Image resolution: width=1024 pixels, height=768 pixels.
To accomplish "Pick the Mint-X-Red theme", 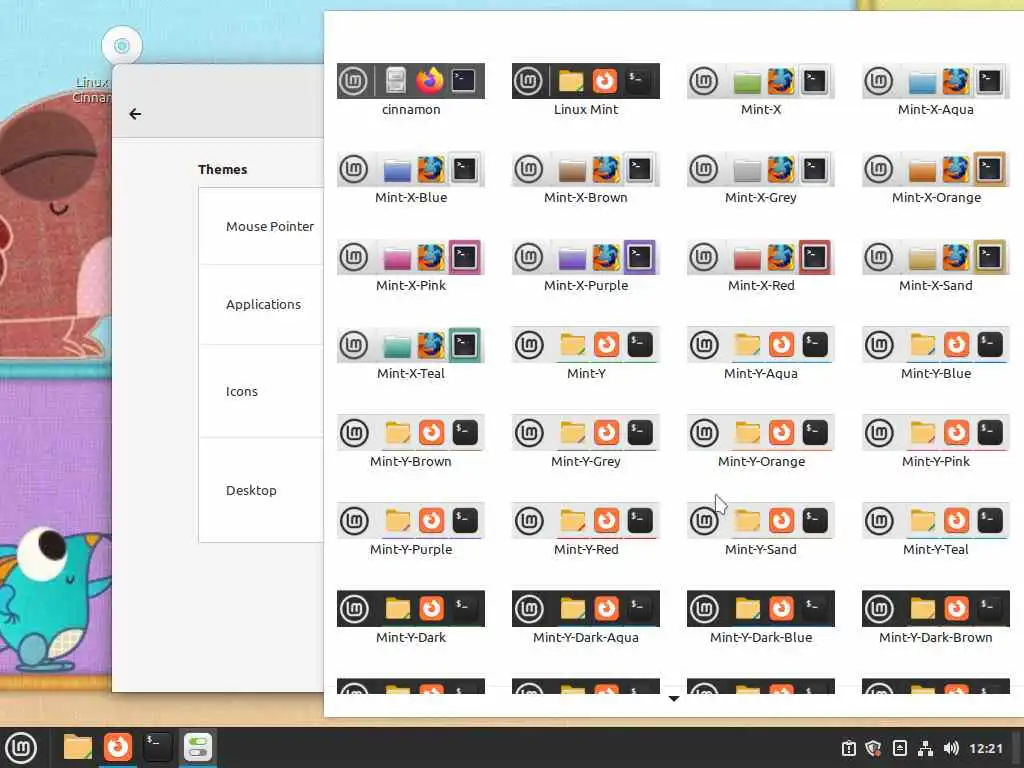I will pyautogui.click(x=761, y=266).
